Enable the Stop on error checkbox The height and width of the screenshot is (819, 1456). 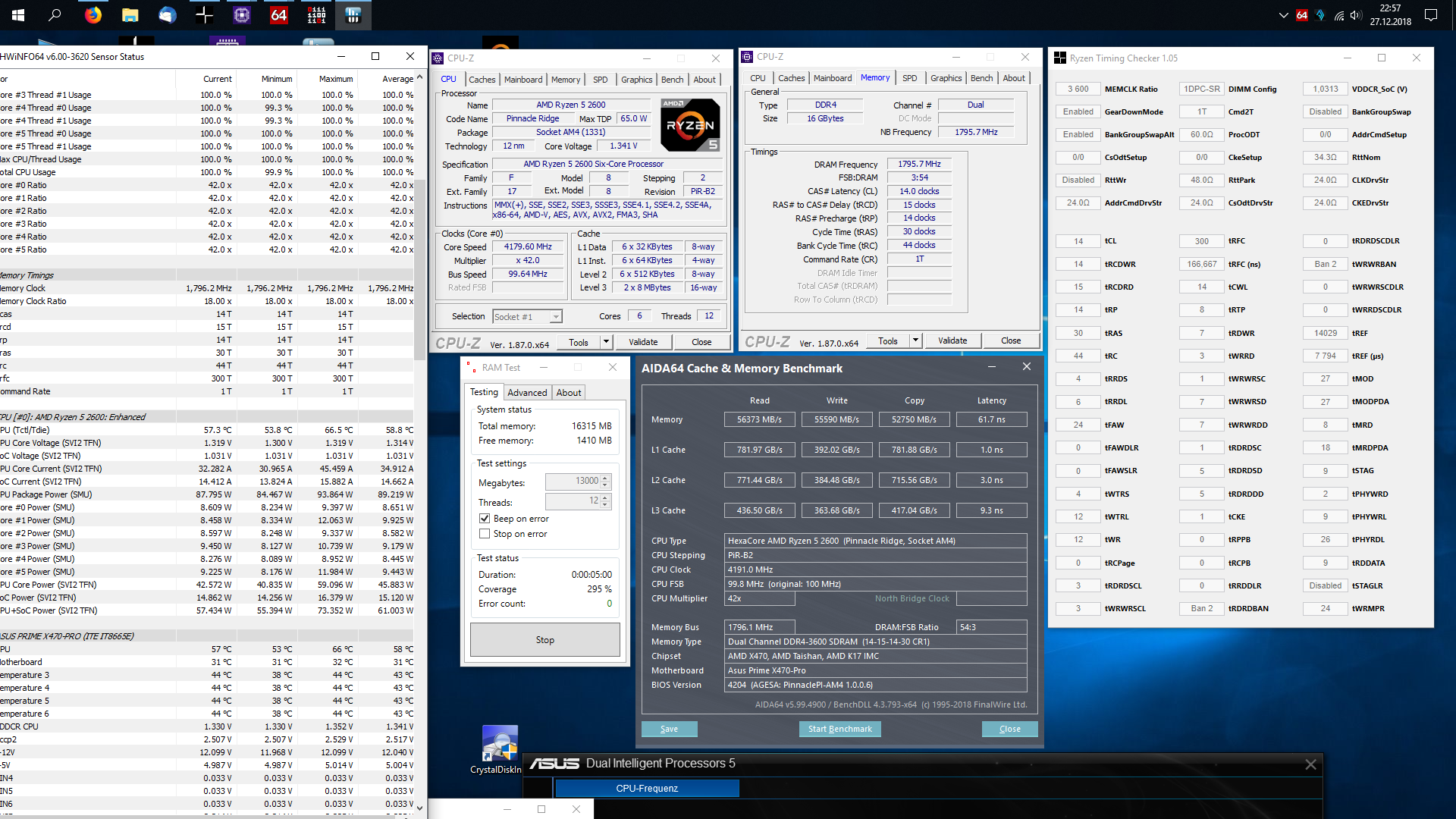[x=485, y=534]
